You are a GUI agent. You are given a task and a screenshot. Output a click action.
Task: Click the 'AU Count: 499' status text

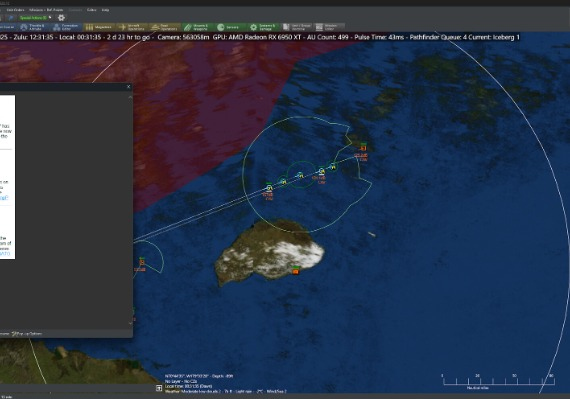(x=328, y=37)
